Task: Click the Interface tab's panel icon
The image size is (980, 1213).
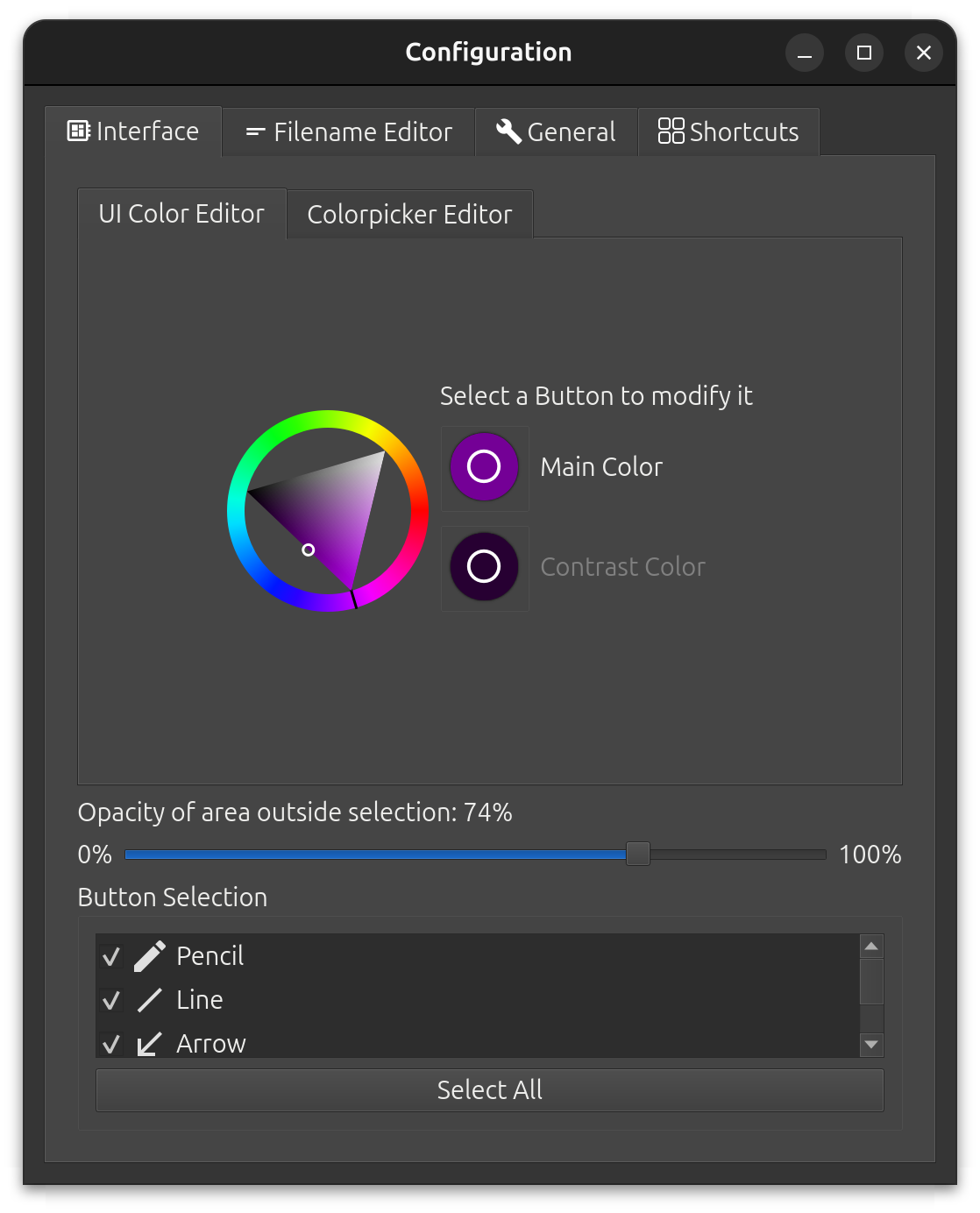Action: pos(79,131)
